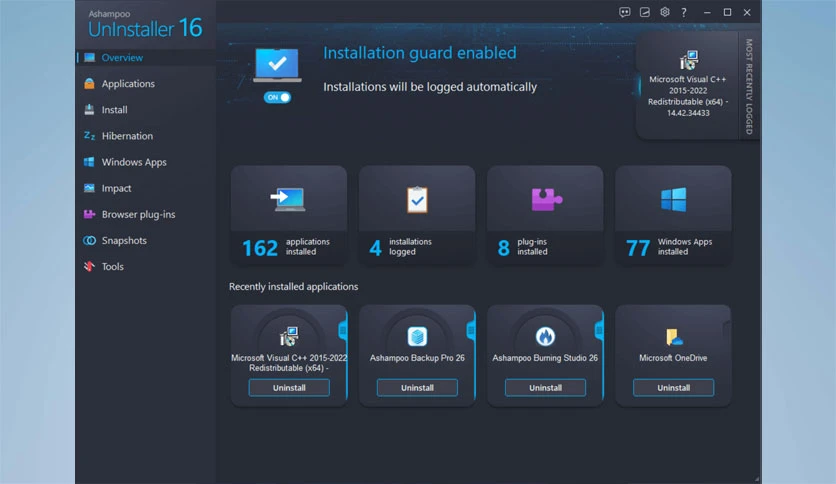The image size is (836, 484).
Task: Open the Applications section
Action: (146, 84)
